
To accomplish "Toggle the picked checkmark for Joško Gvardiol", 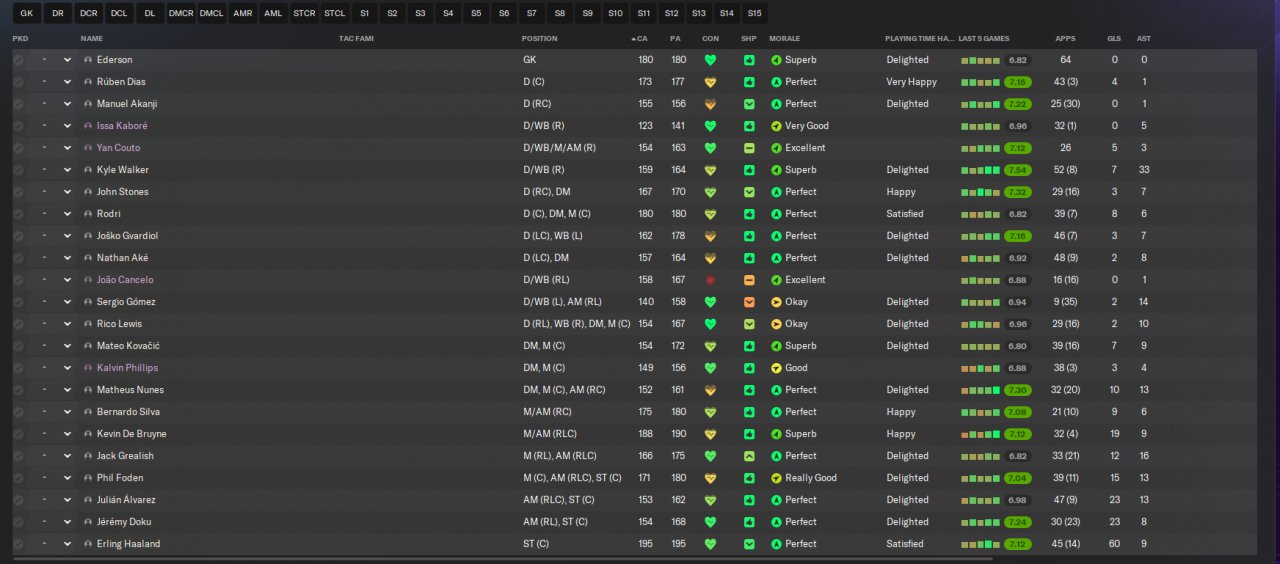I will (18, 236).
